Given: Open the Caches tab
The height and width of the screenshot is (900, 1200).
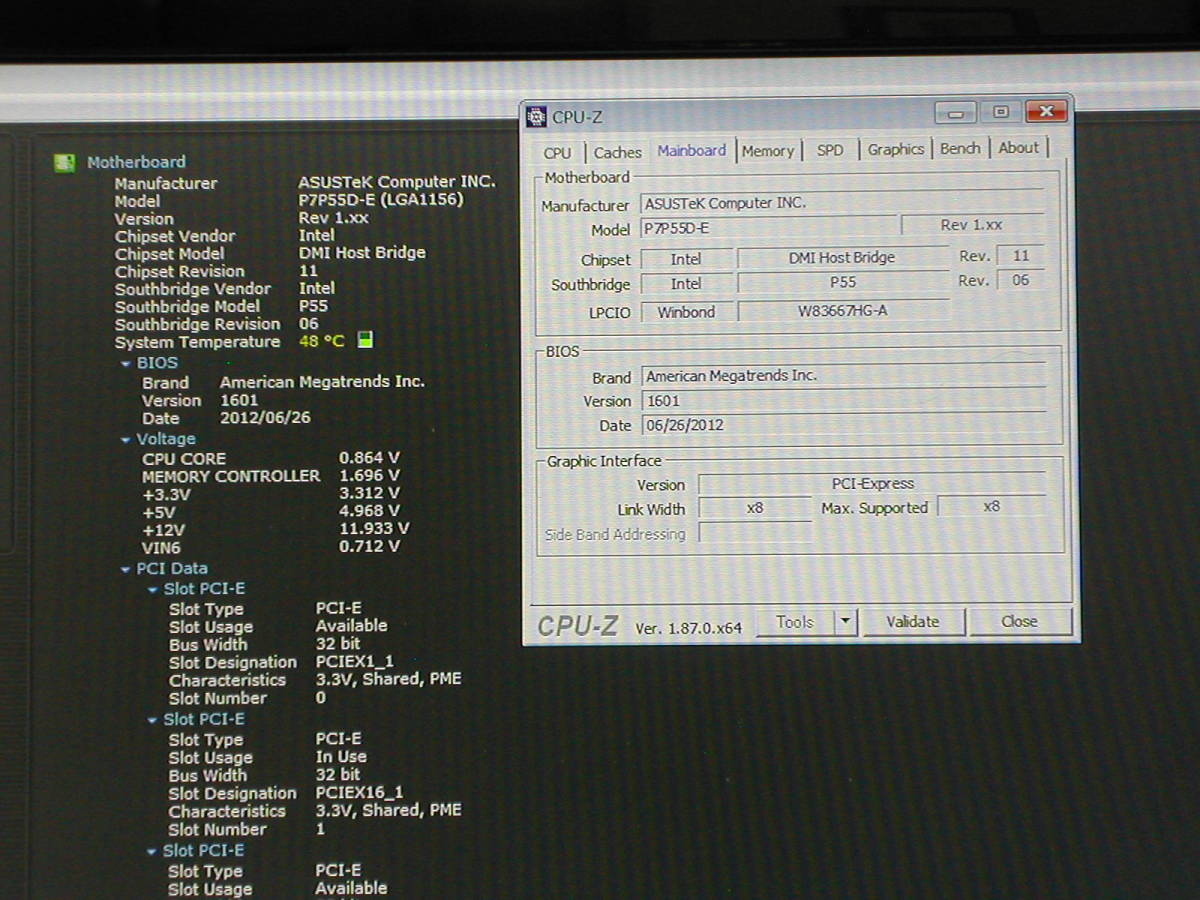Looking at the screenshot, I should [x=617, y=152].
